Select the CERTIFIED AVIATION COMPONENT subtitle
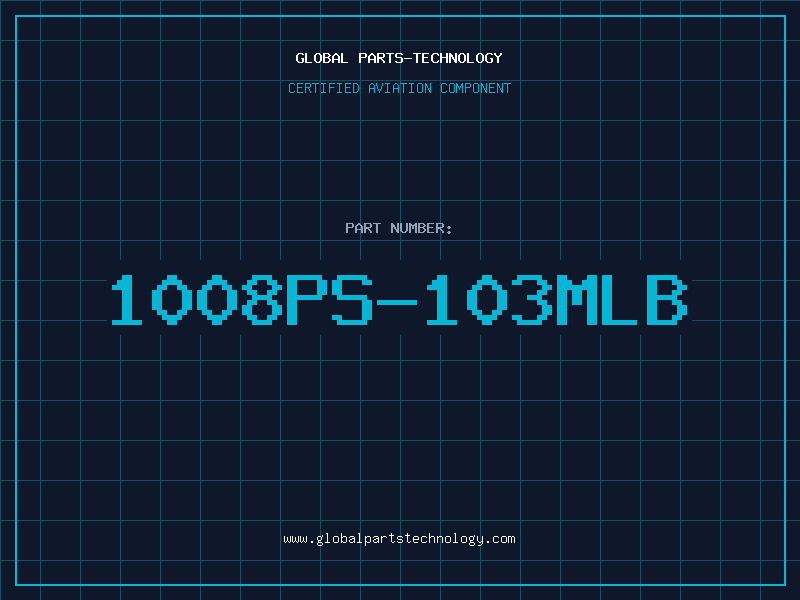 [399, 88]
